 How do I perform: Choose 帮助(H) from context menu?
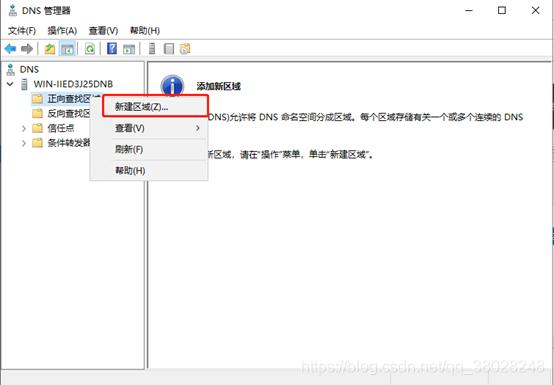[149, 171]
